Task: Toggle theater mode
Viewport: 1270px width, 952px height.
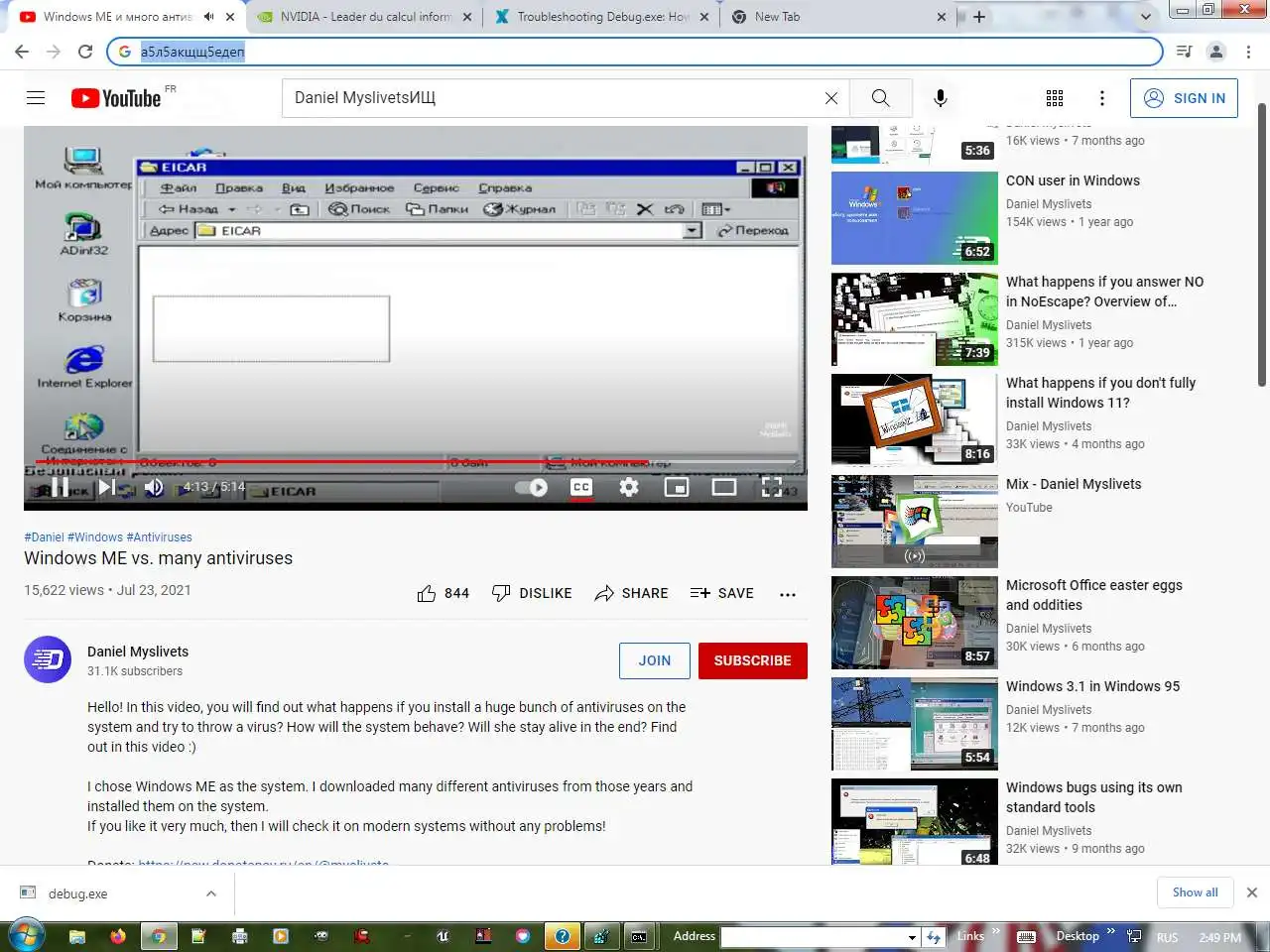Action: pyautogui.click(x=724, y=487)
